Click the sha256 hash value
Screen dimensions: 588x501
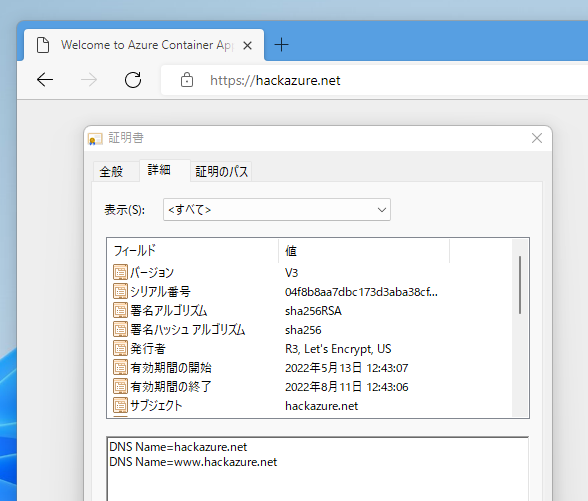click(x=303, y=330)
